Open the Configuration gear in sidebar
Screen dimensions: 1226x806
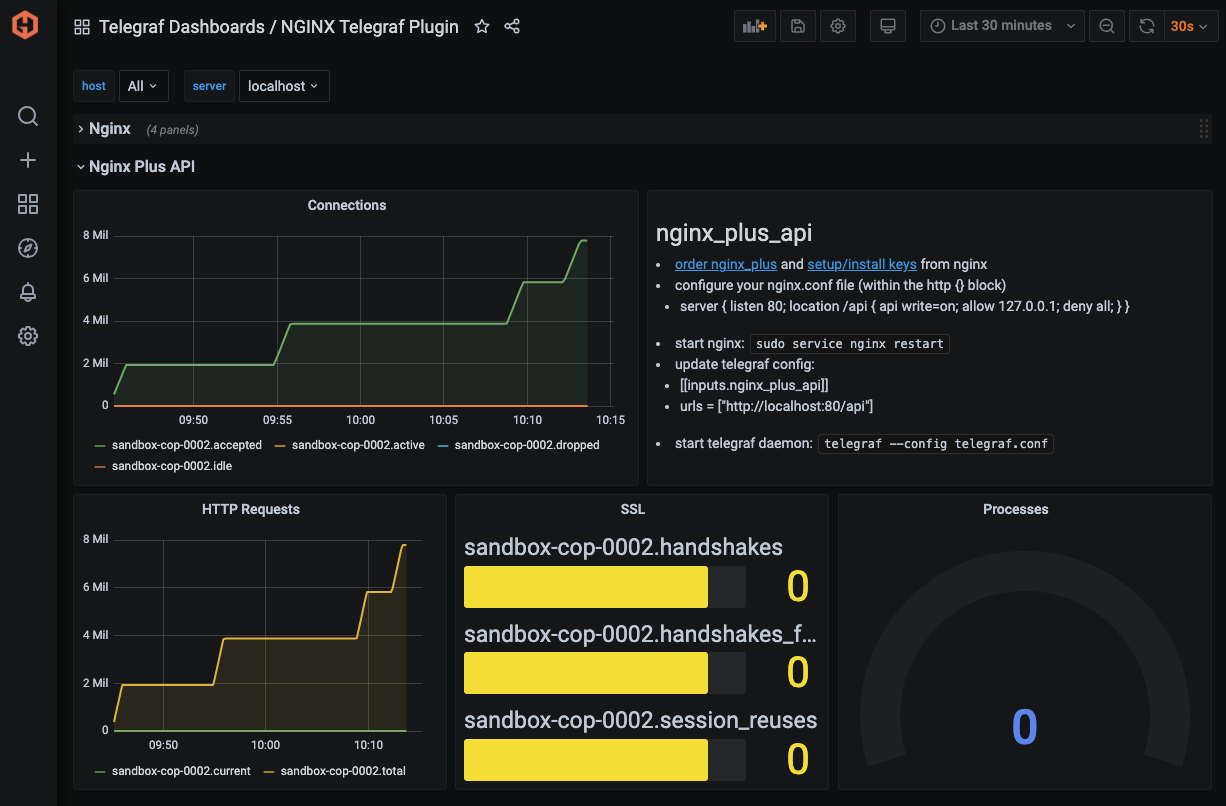(x=28, y=336)
